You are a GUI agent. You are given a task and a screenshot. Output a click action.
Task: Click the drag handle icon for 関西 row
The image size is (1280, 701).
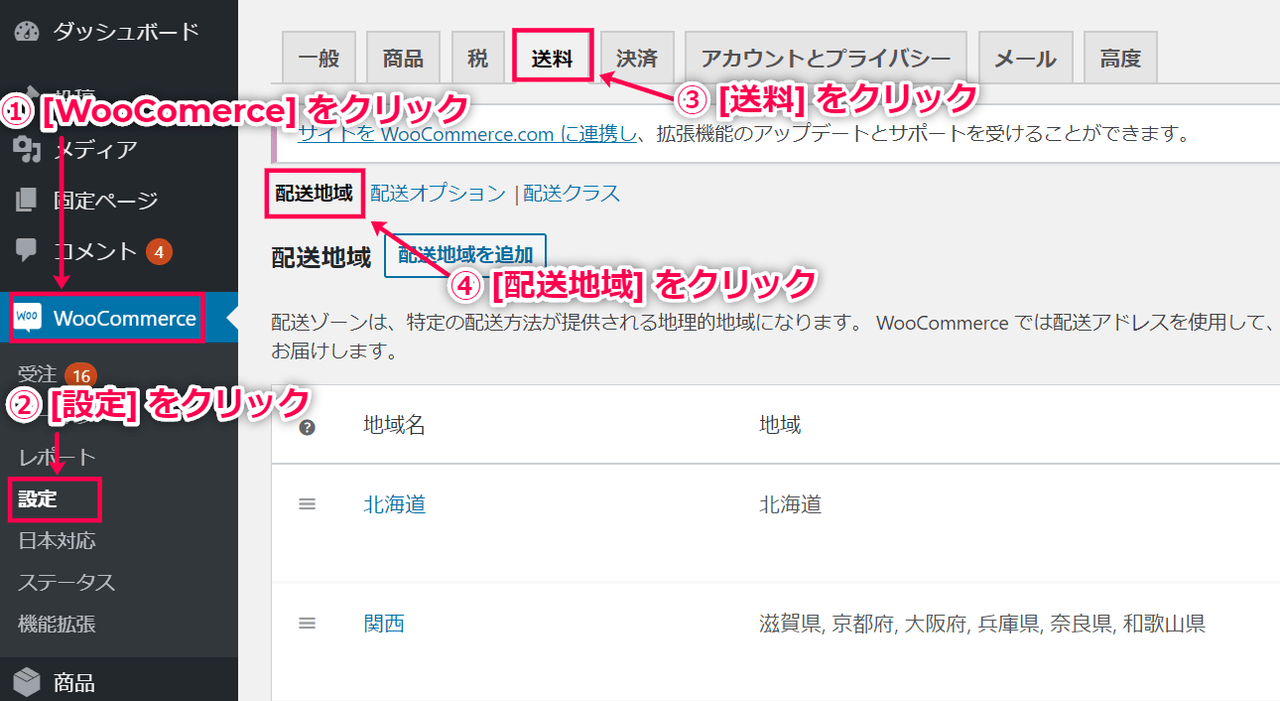(307, 623)
